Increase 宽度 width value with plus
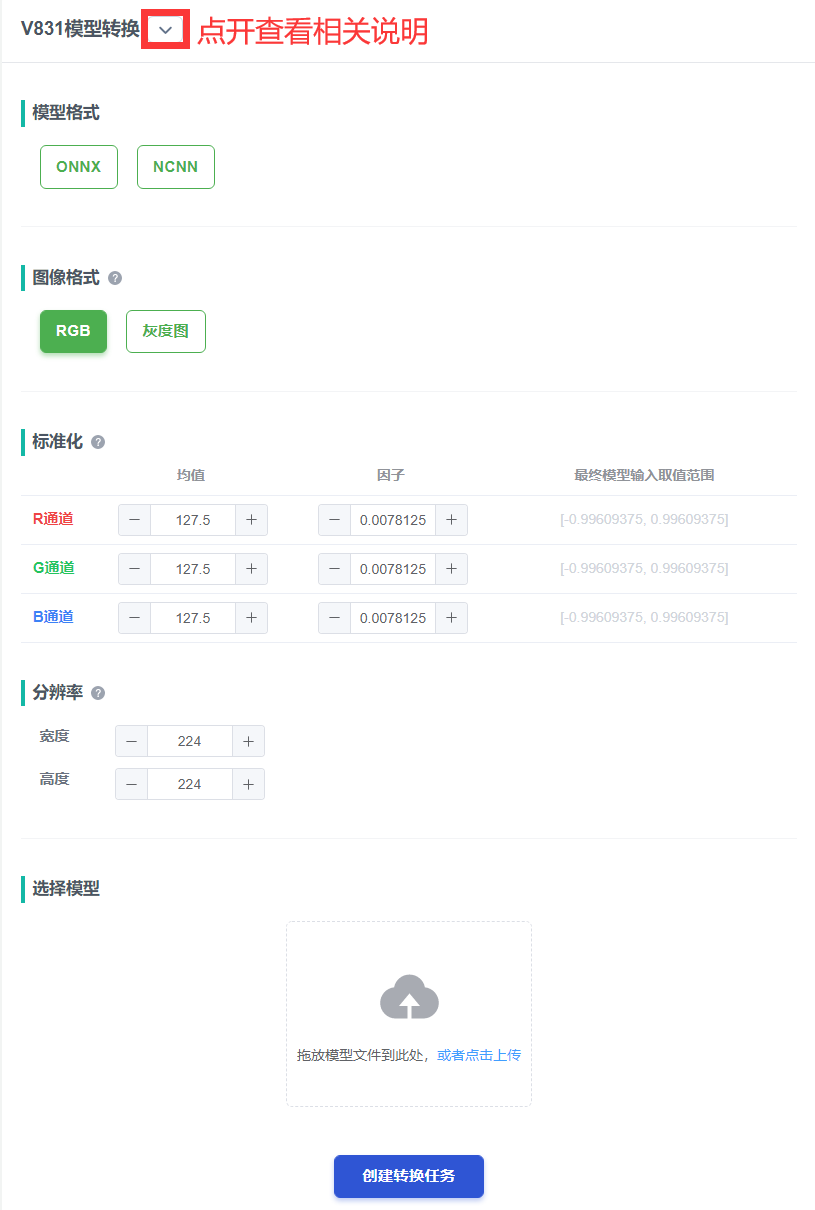This screenshot has width=815, height=1210. click(248, 741)
